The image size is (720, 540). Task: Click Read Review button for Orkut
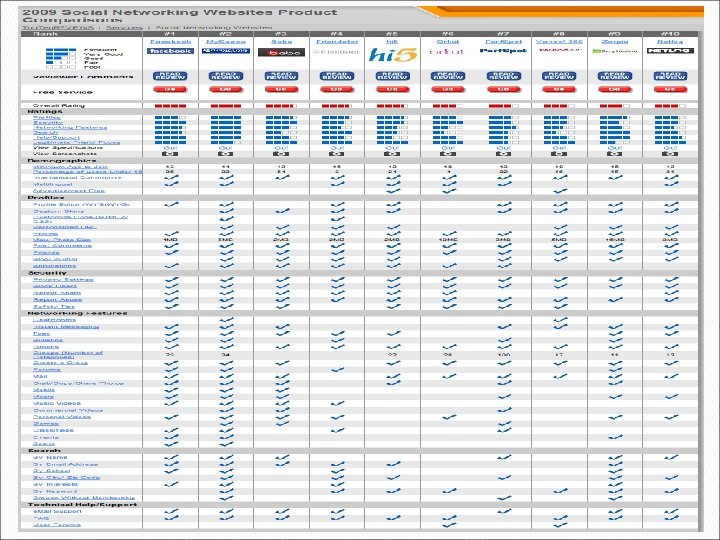pos(448,76)
